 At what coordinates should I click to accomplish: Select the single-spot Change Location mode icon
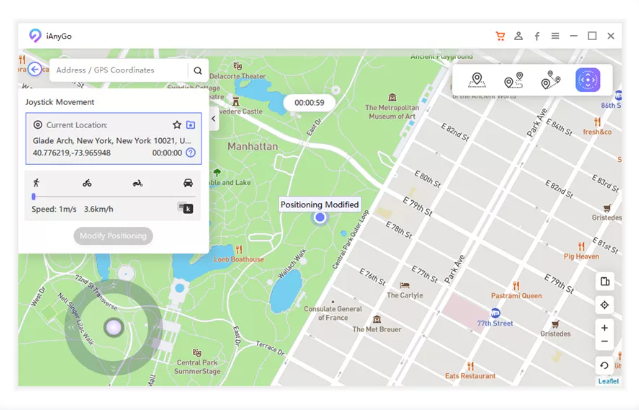point(478,81)
